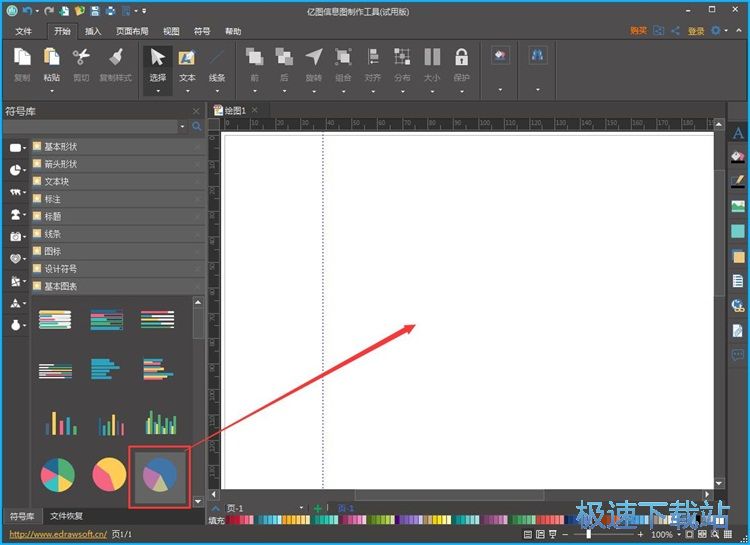Screen dimensions: 750x545
Task: Click the Paste (粘贴) ribbon icon
Action: (52, 57)
